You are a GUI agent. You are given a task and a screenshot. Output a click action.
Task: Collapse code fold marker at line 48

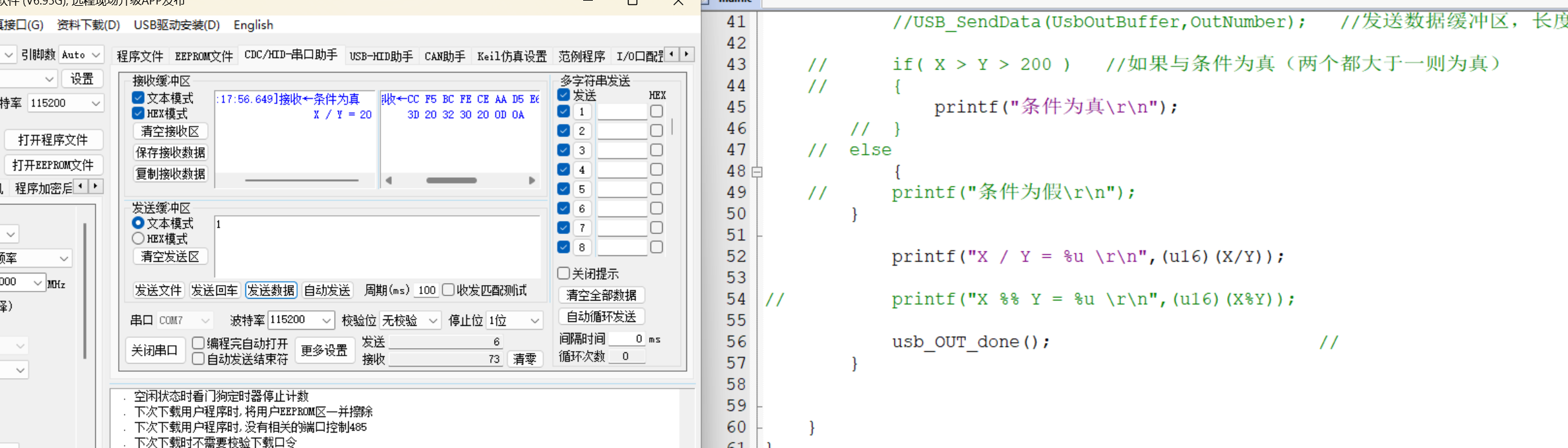[757, 172]
